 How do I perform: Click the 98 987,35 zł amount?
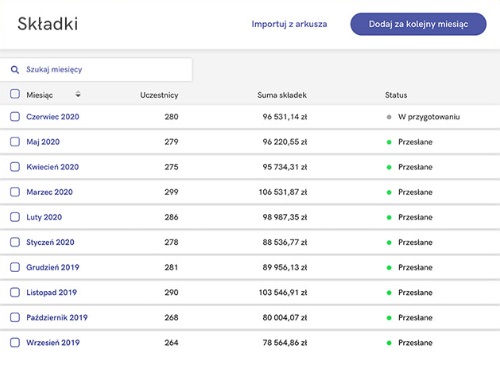(285, 217)
